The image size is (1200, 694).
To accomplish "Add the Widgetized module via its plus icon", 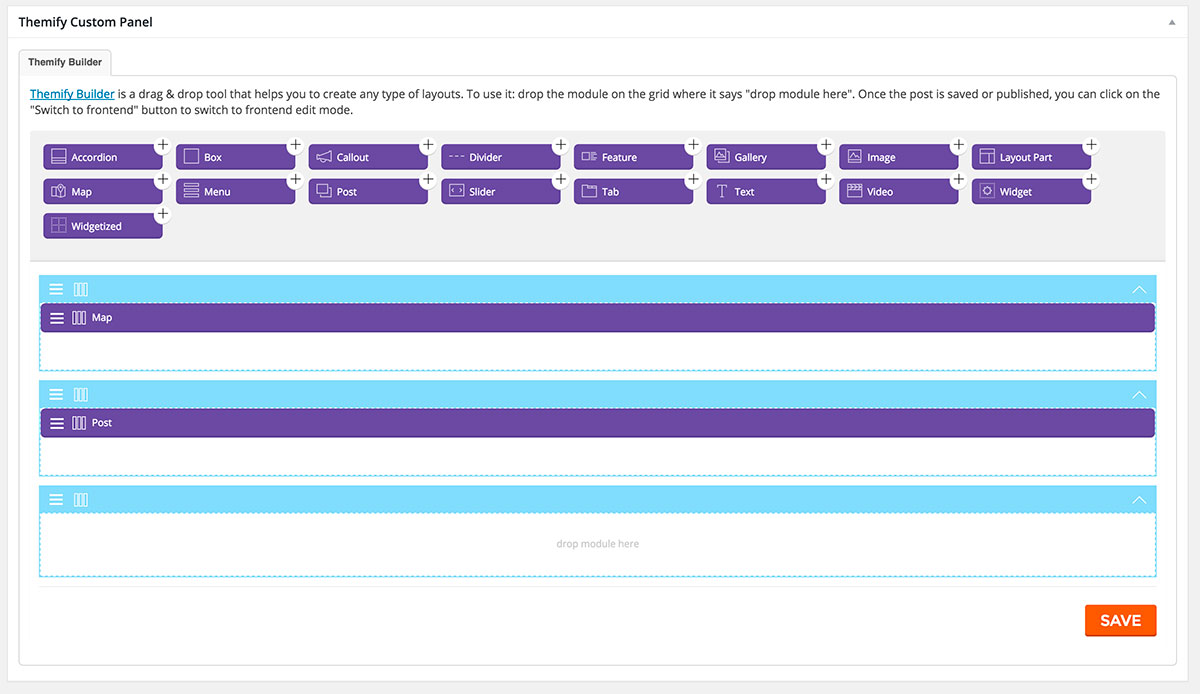I will pos(162,214).
